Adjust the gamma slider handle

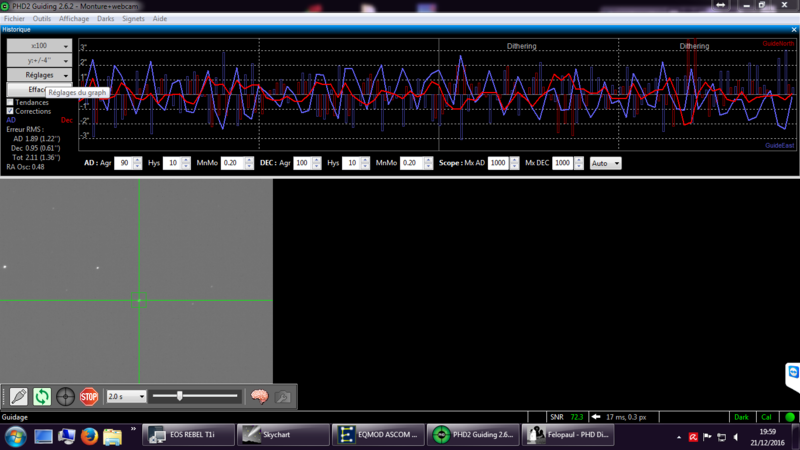click(180, 396)
